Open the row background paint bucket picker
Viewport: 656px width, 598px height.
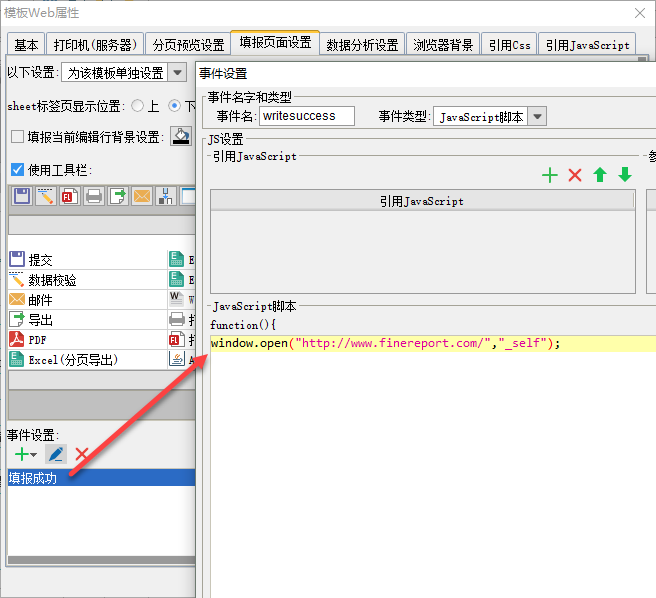pyautogui.click(x=181, y=136)
